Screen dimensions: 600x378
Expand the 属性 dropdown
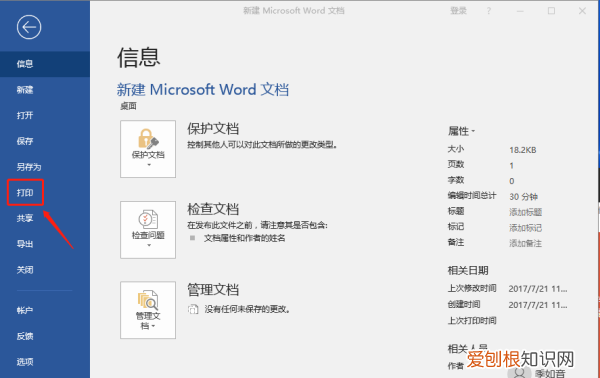[x=461, y=131]
